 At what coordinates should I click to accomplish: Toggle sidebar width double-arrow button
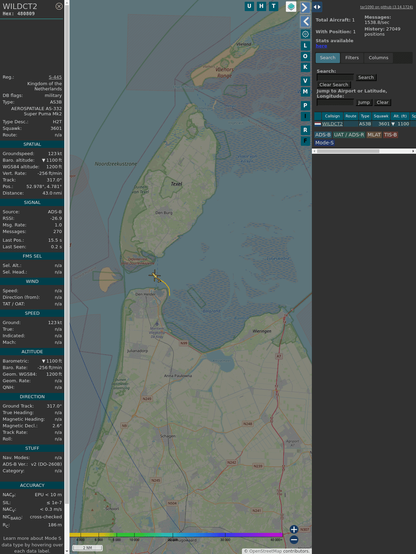317,7
